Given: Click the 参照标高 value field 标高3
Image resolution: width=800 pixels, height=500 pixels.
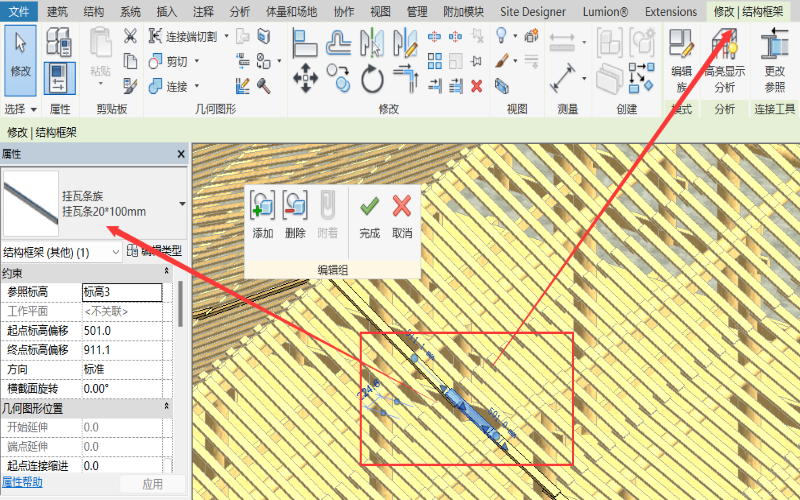Looking at the screenshot, I should point(122,292).
